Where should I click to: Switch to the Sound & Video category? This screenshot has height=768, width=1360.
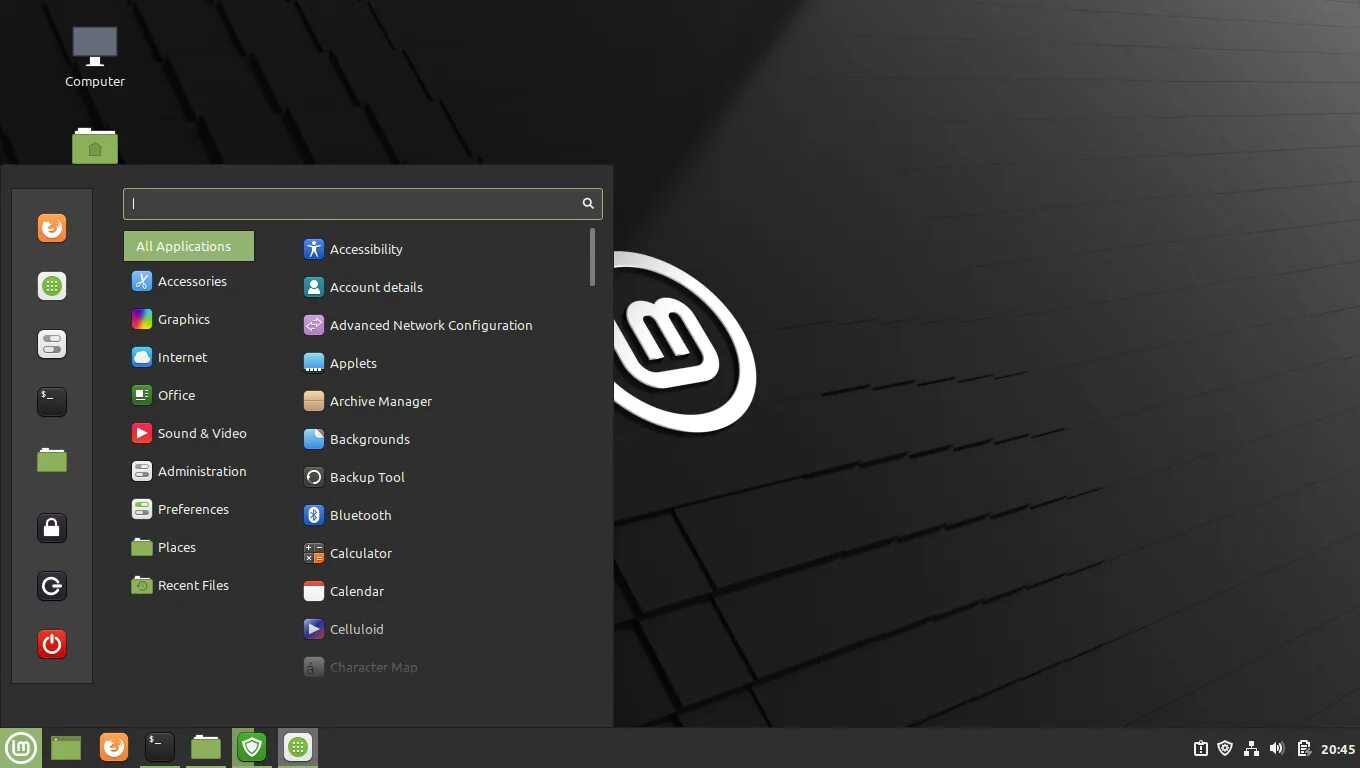click(201, 433)
